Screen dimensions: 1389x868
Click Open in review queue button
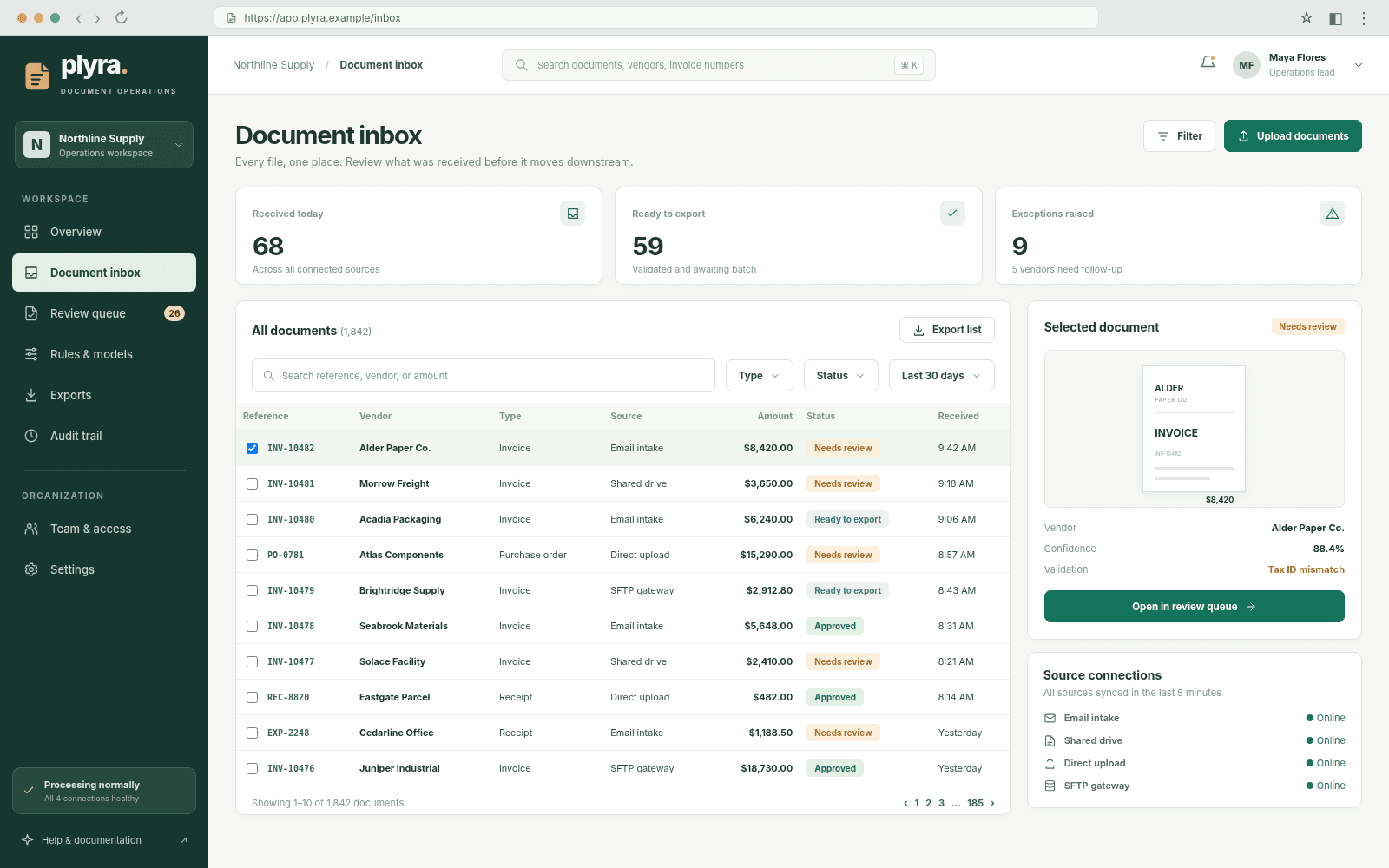pos(1195,607)
